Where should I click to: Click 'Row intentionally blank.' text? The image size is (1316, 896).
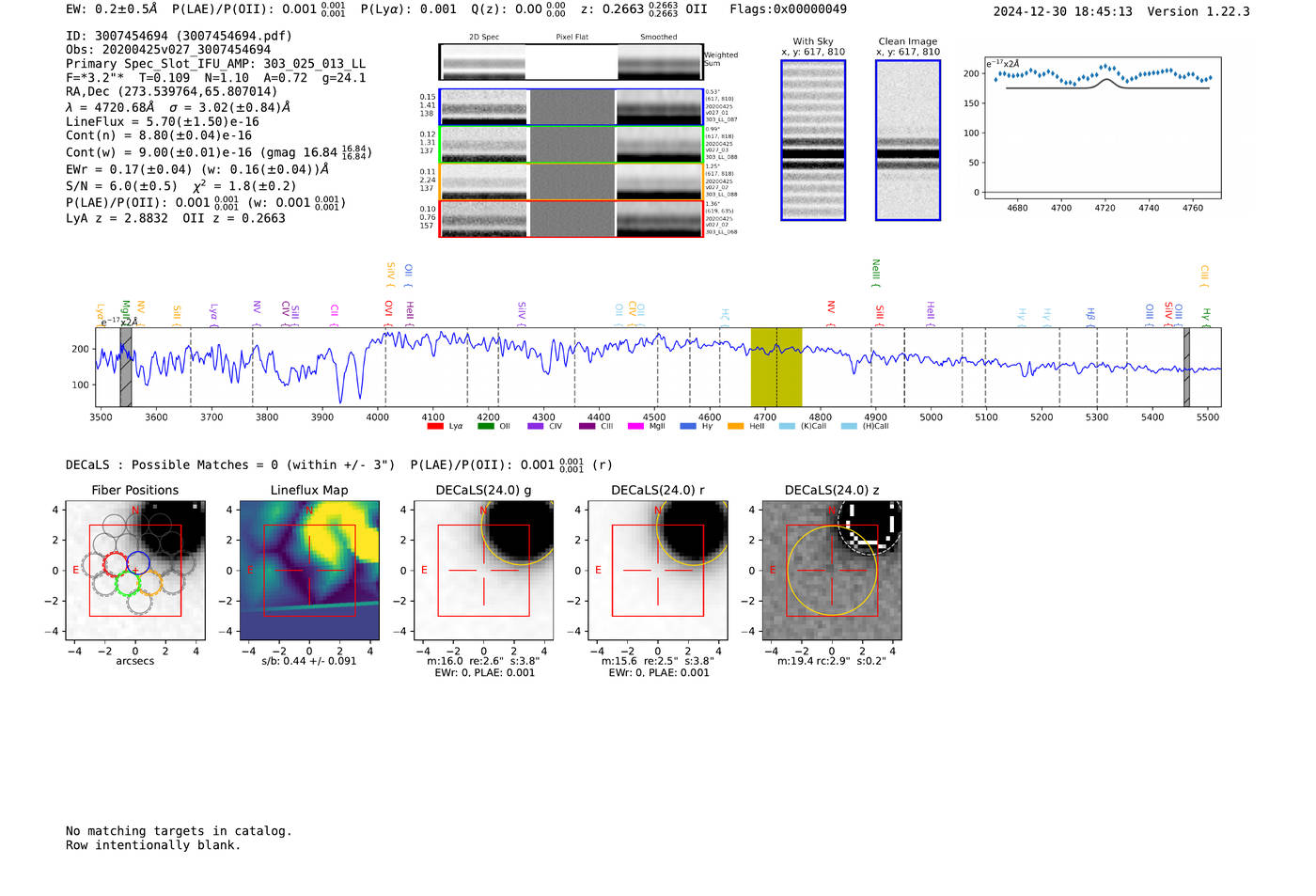pos(153,845)
